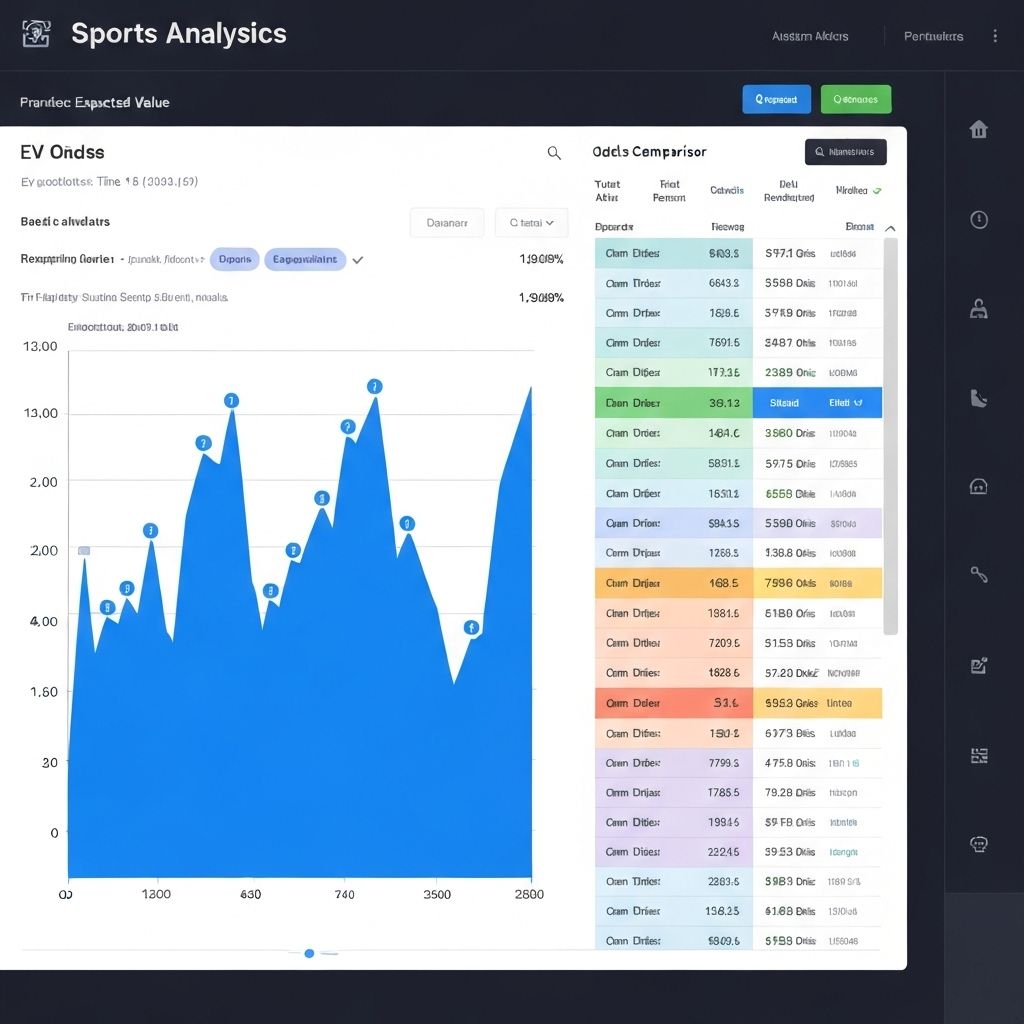
Task: Expand the chevron next to the filter chips
Action: (x=357, y=259)
